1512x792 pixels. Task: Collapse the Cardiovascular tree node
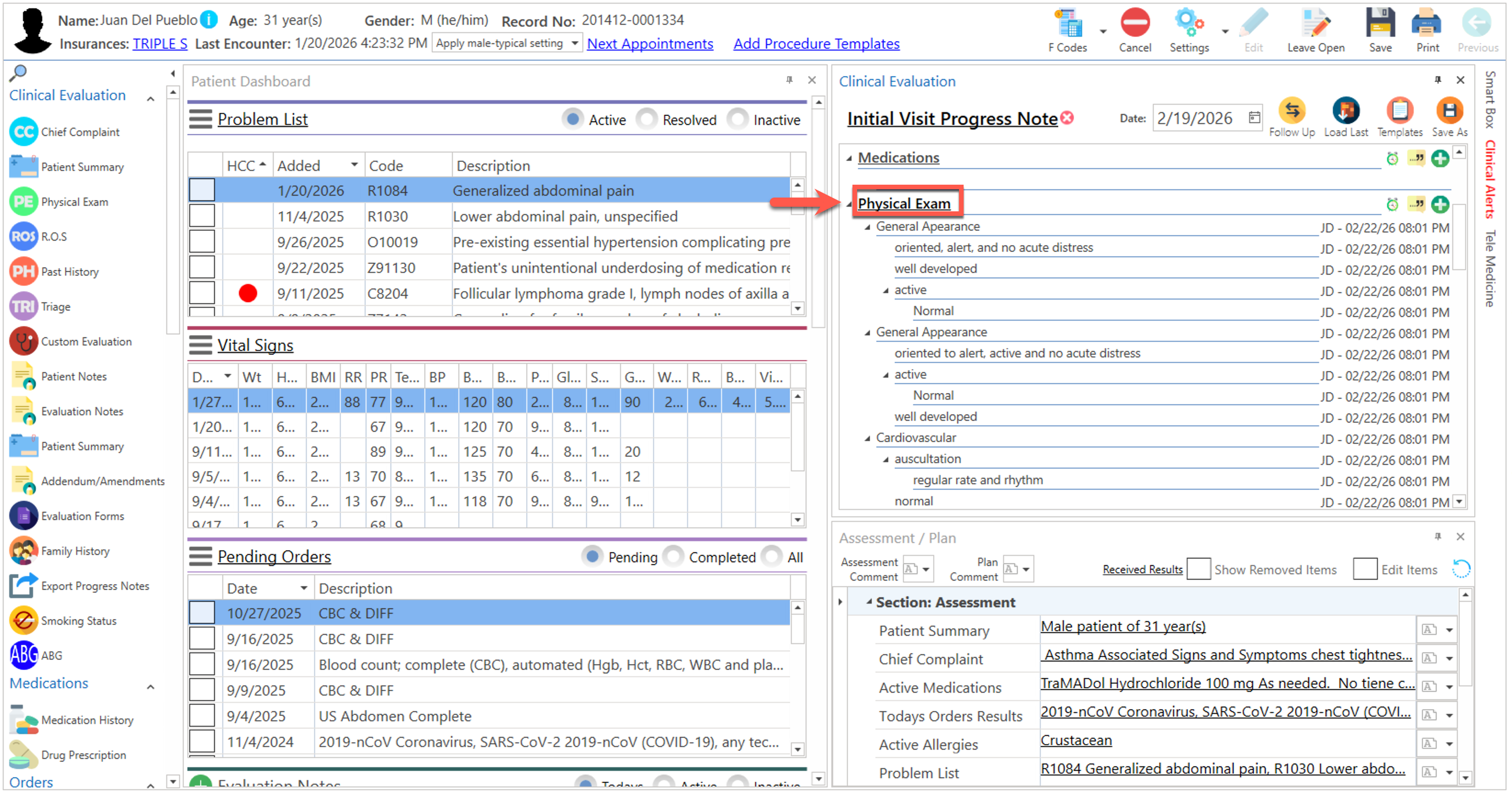pyautogui.click(x=868, y=439)
